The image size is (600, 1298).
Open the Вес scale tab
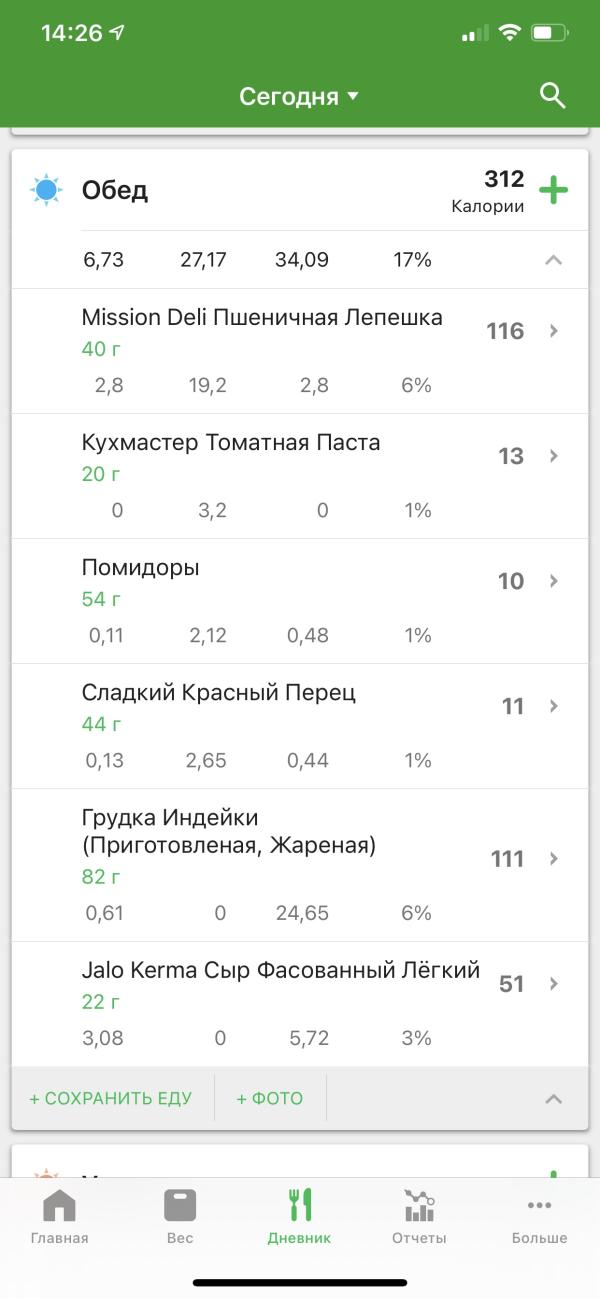pyautogui.click(x=180, y=1217)
